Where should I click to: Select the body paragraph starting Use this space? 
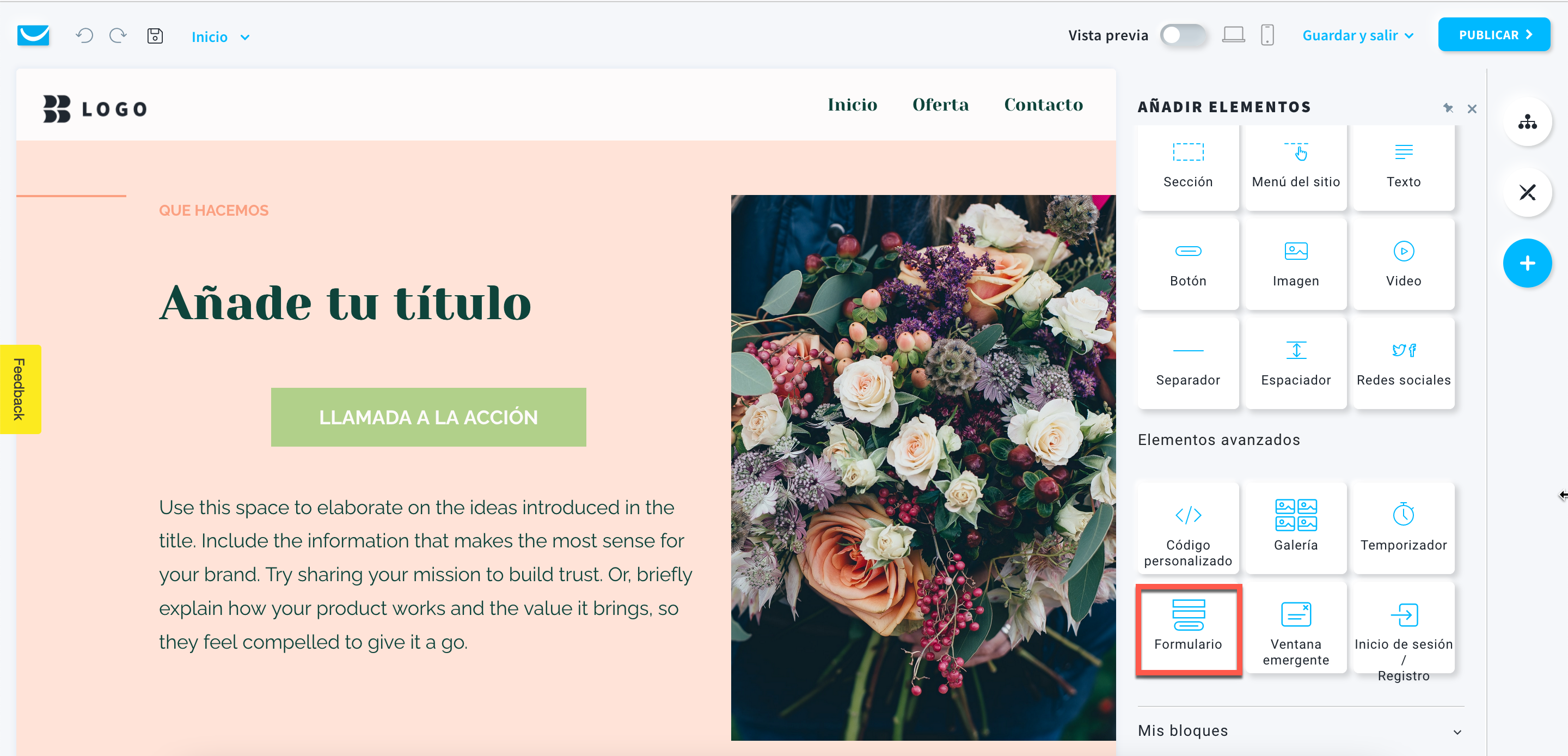[425, 574]
